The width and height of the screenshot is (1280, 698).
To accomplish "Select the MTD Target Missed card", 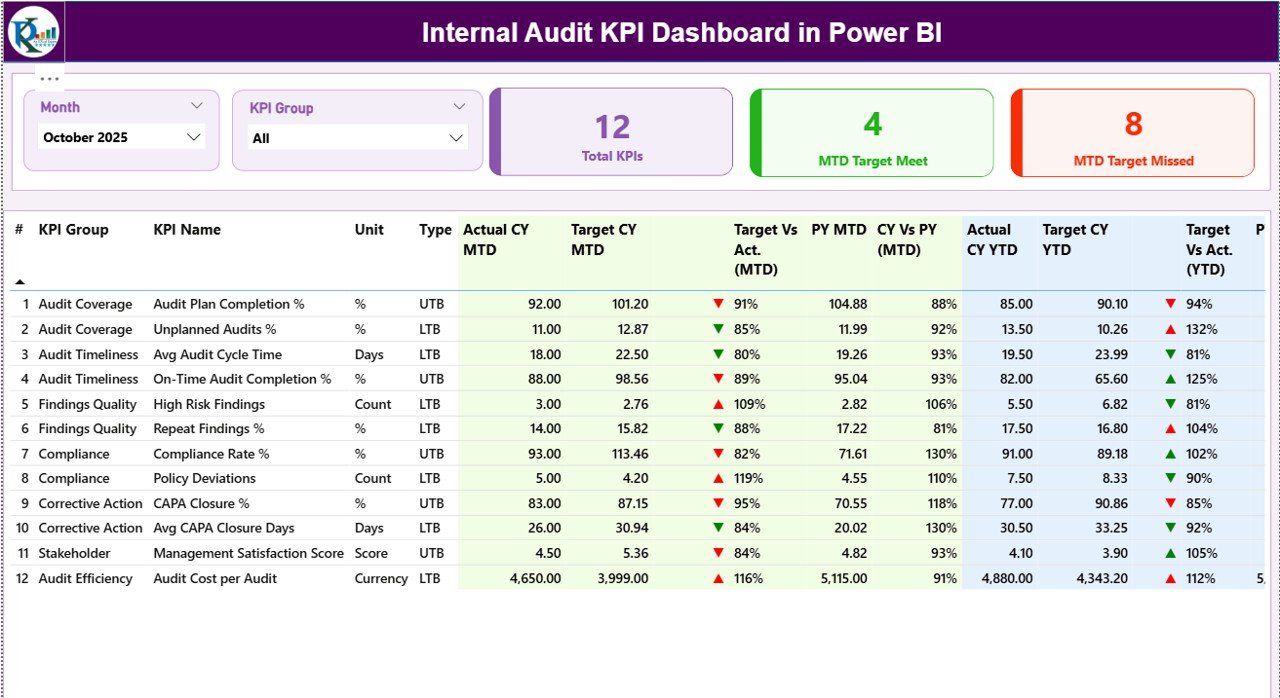I will pos(1133,132).
